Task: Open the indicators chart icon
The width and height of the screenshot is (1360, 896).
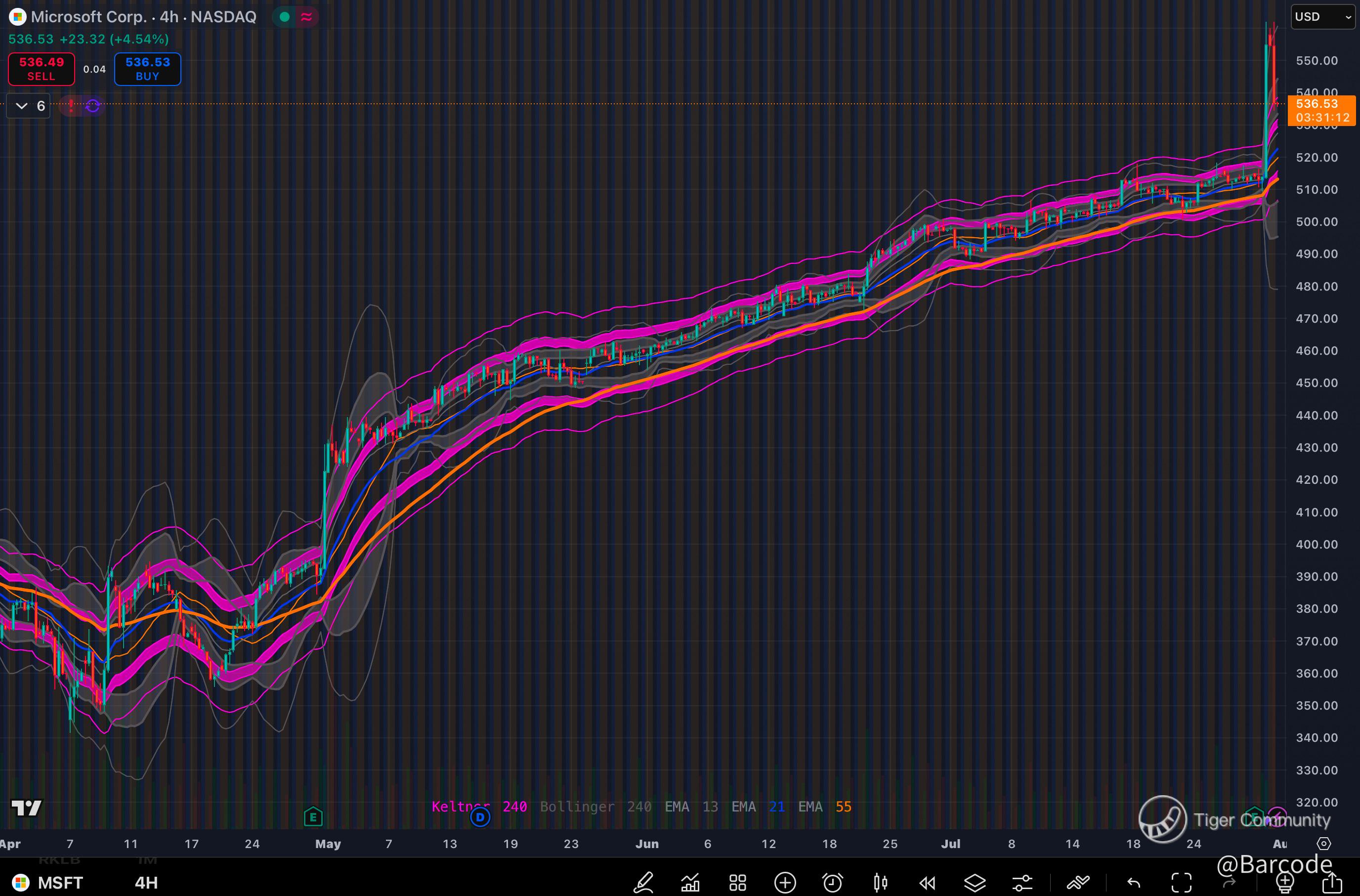Action: click(x=690, y=883)
